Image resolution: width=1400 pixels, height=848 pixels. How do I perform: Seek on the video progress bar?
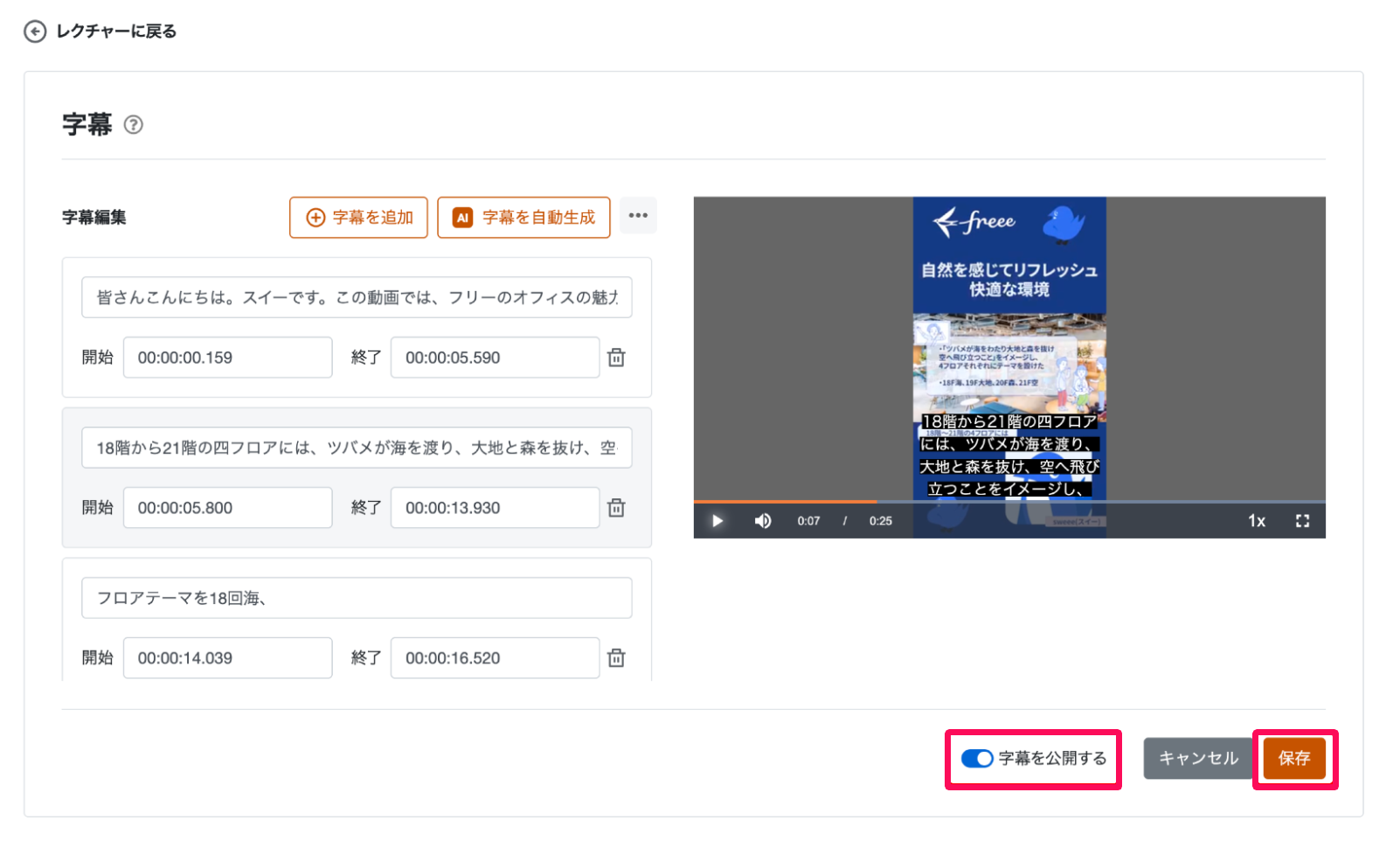[1009, 502]
